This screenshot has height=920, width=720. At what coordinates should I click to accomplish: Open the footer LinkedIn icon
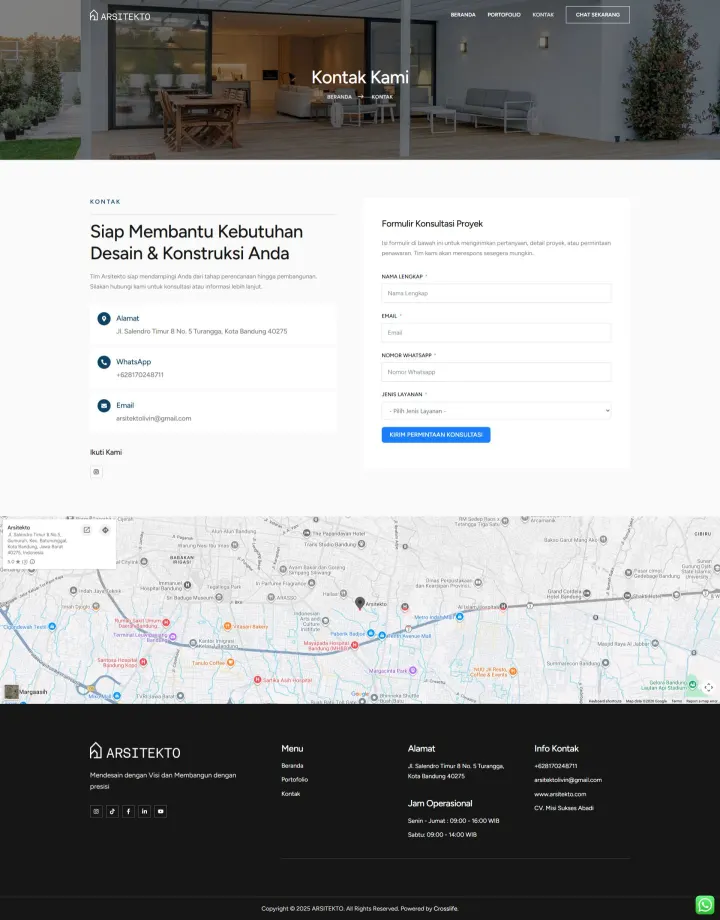(144, 811)
